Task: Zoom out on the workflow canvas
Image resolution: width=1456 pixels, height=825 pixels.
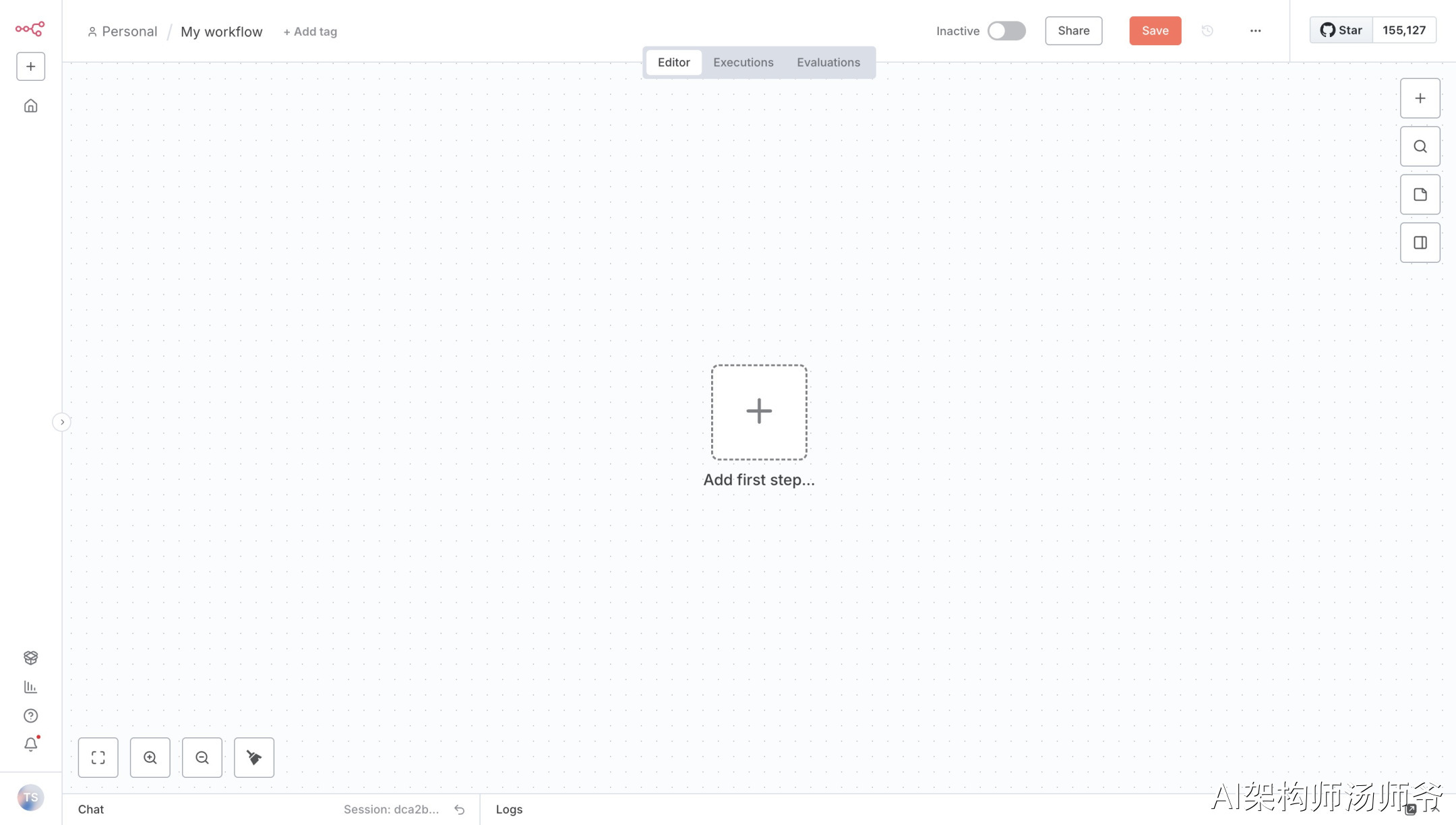Action: (202, 758)
